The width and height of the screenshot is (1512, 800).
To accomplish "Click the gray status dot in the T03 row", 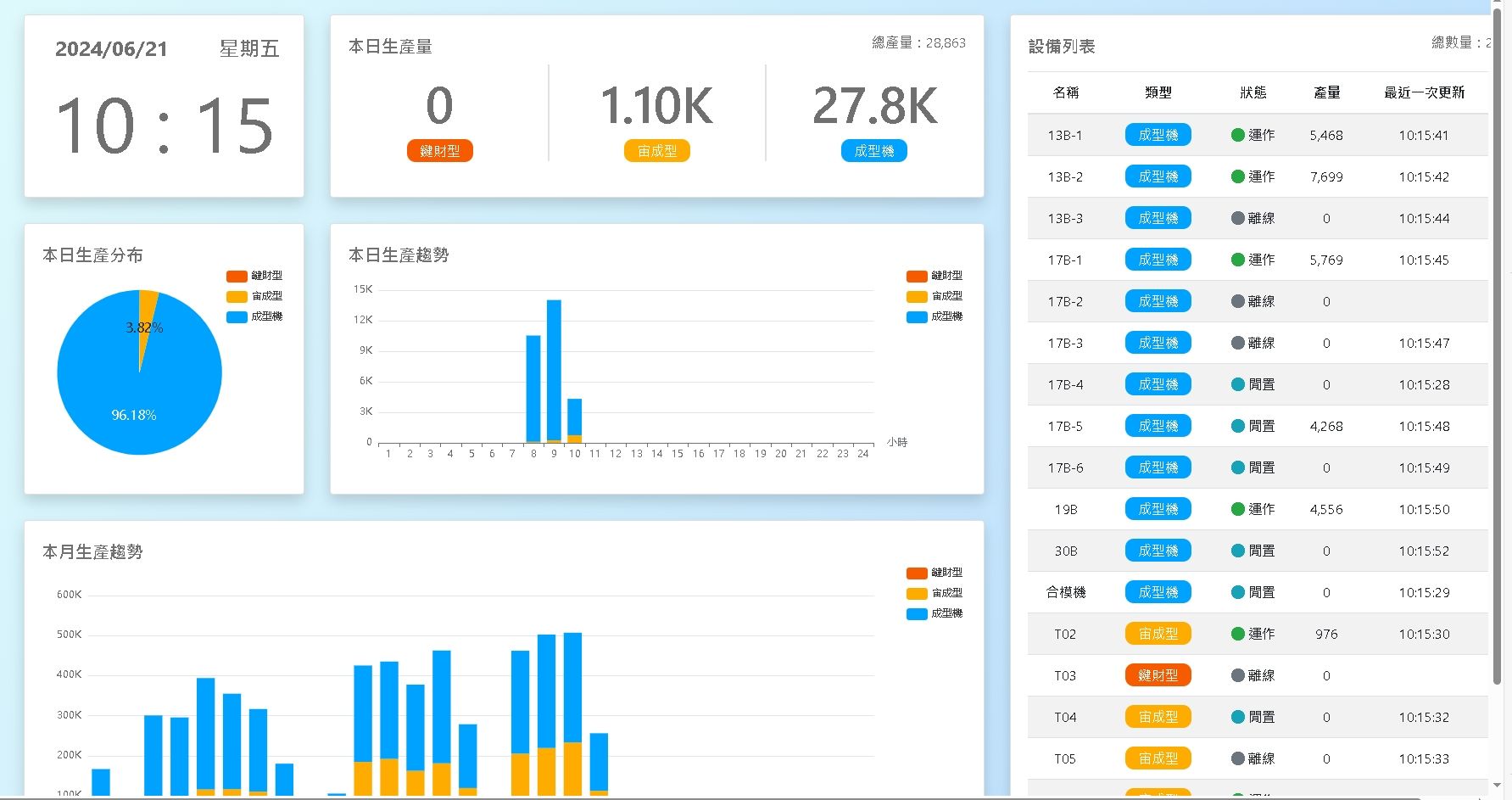I will pos(1238,675).
